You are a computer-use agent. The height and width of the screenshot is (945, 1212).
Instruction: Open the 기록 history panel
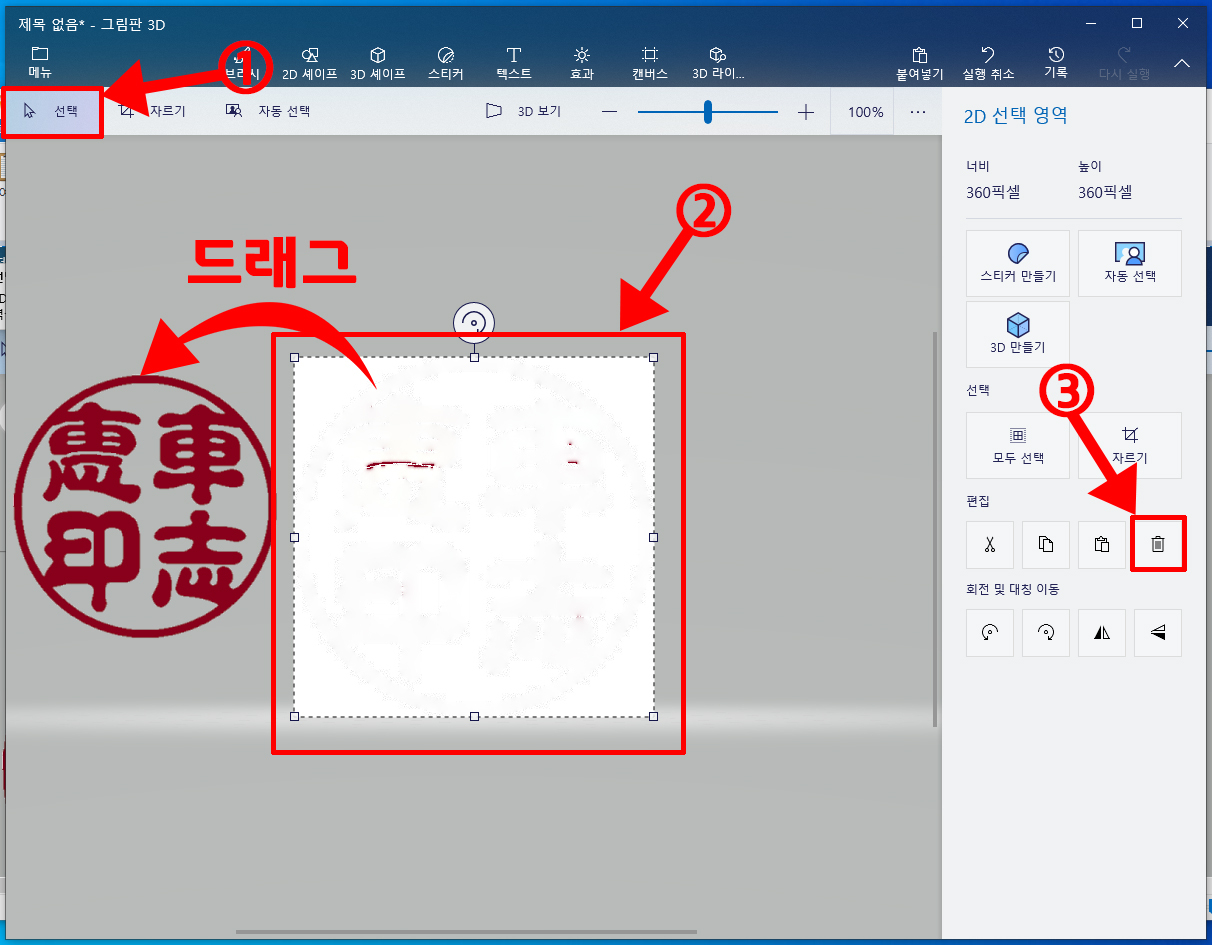click(x=1056, y=62)
